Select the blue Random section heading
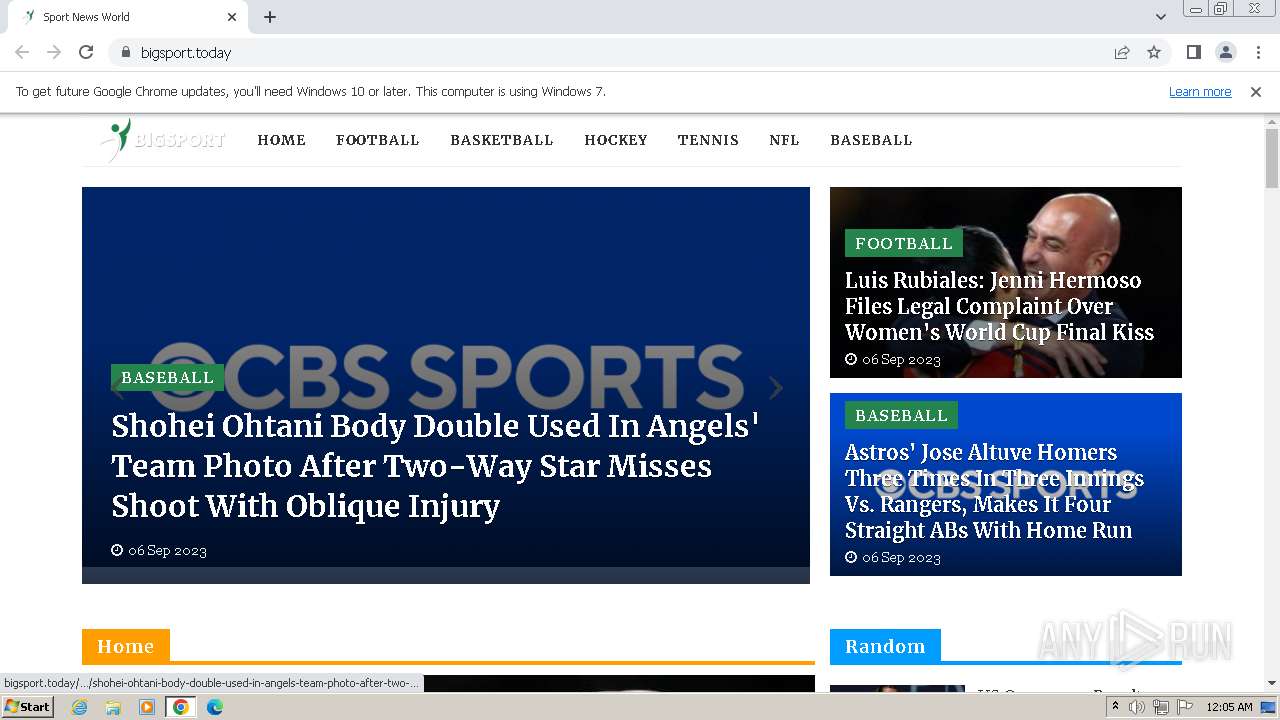Viewport: 1280px width, 720px height. click(885, 646)
